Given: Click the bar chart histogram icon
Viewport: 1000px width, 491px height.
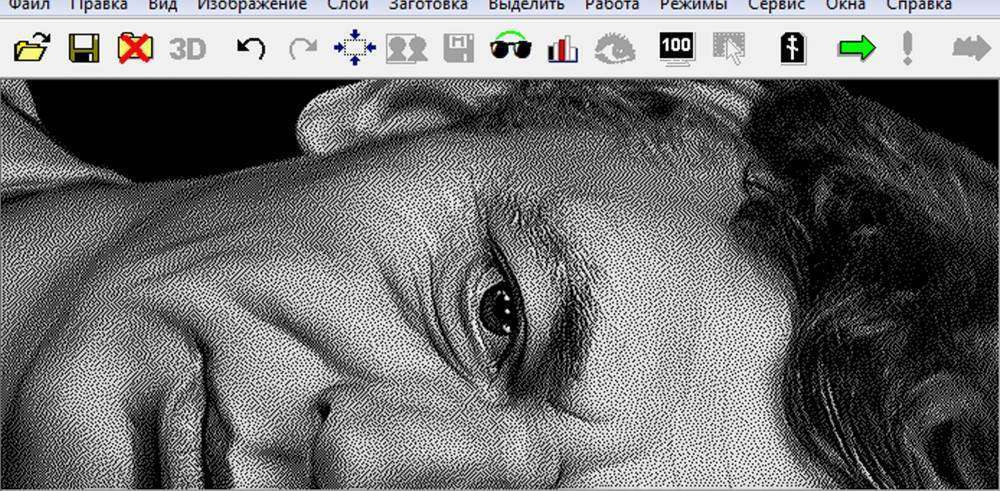Looking at the screenshot, I should pyautogui.click(x=562, y=49).
